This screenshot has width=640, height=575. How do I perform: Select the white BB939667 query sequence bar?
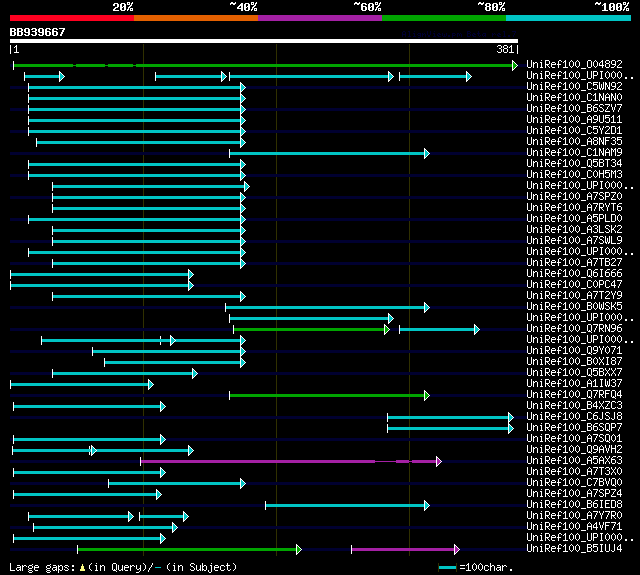point(264,41)
